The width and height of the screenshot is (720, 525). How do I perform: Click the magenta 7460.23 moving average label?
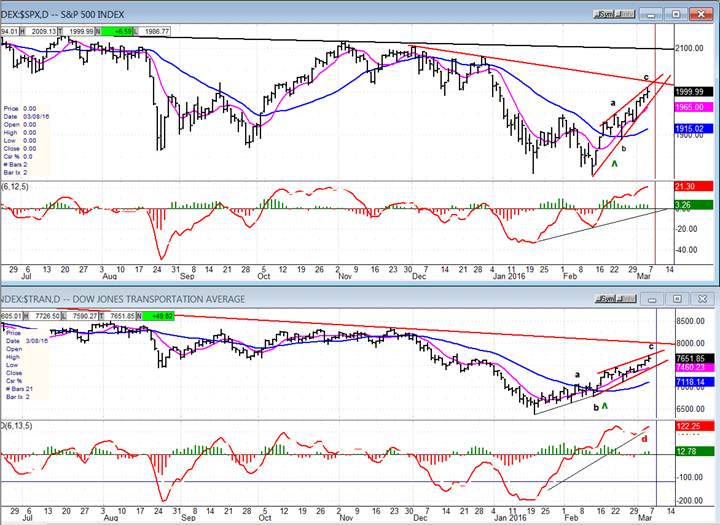pyautogui.click(x=695, y=367)
